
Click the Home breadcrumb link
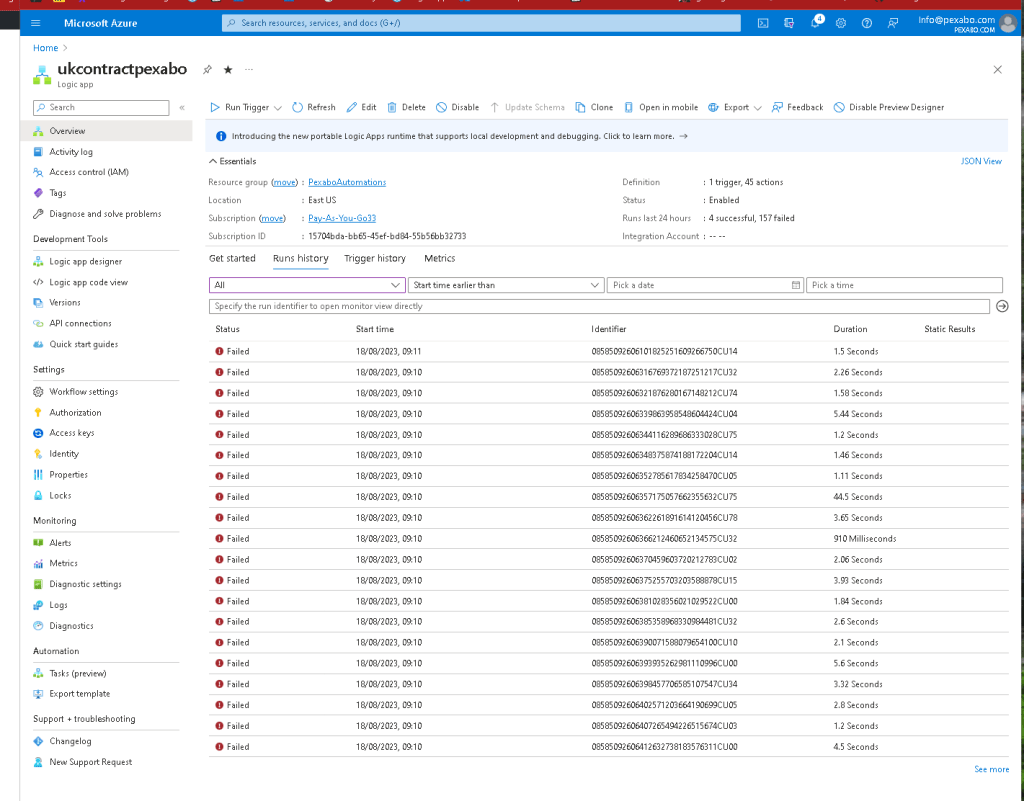(x=46, y=48)
